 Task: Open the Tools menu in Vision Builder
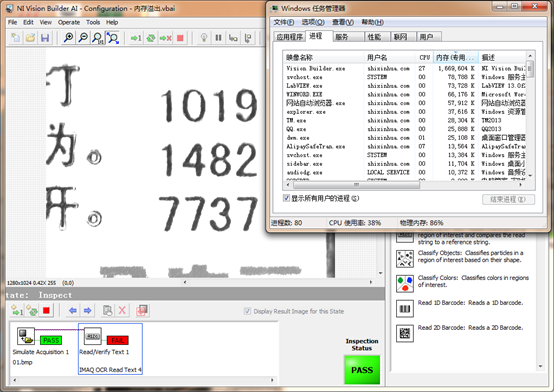click(x=93, y=22)
